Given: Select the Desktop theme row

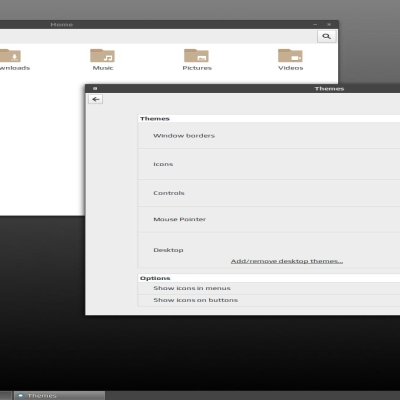Looking at the screenshot, I should pos(269,250).
